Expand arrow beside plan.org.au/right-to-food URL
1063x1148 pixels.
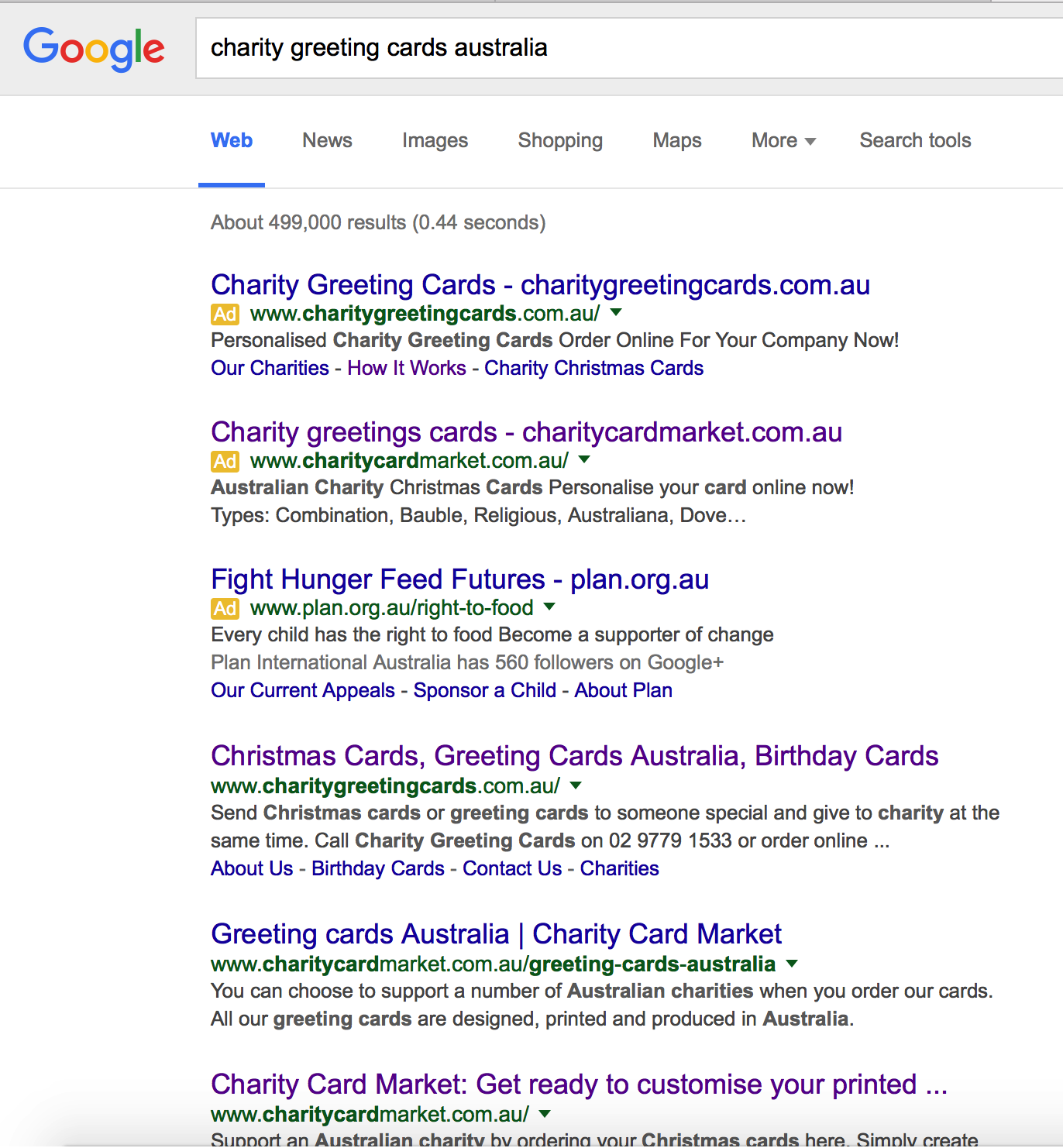point(550,607)
